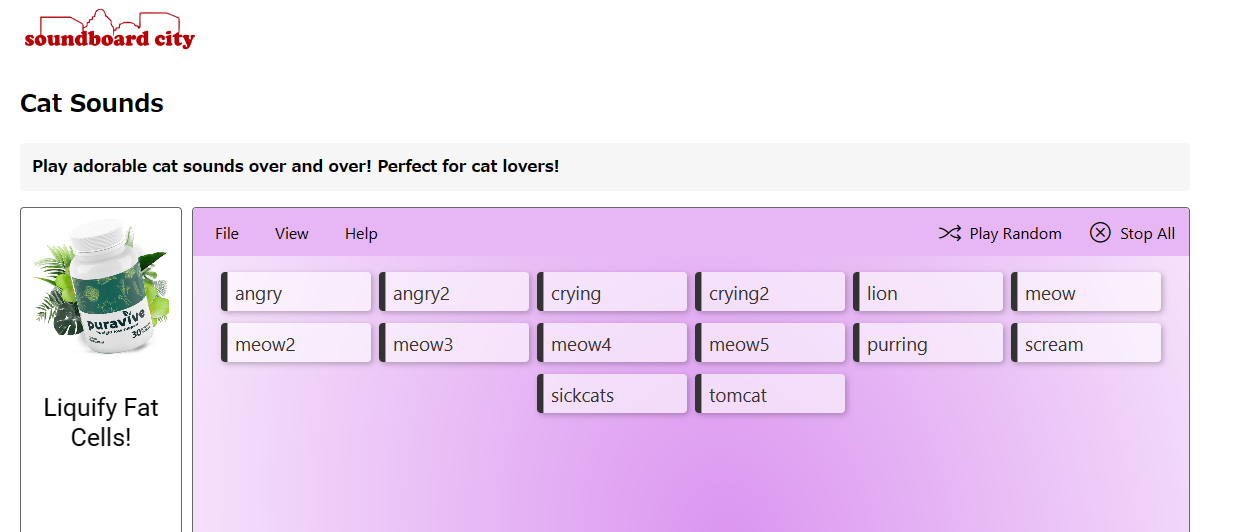Click the Play Random shuffle icon

click(x=949, y=233)
